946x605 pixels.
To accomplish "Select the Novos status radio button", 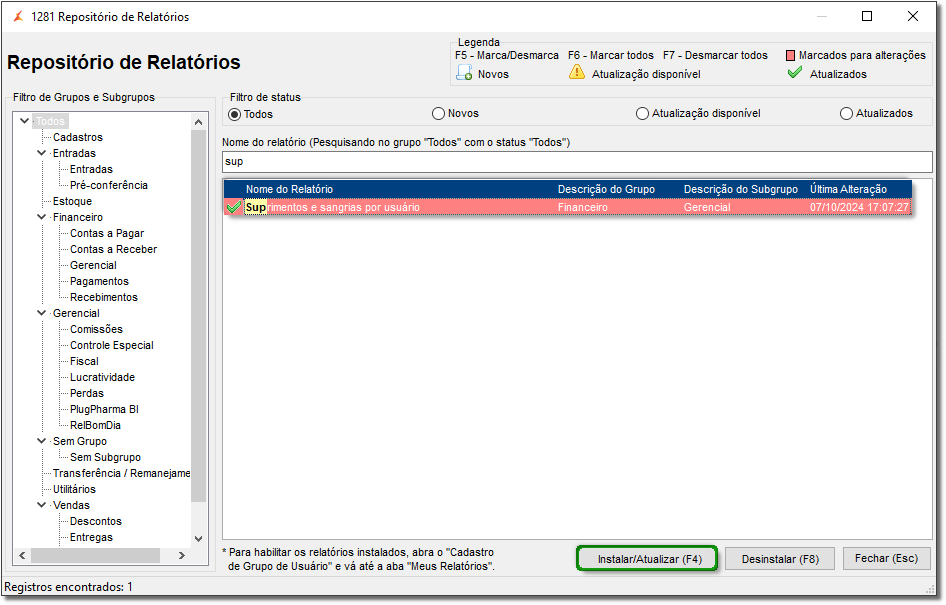I will (x=439, y=113).
